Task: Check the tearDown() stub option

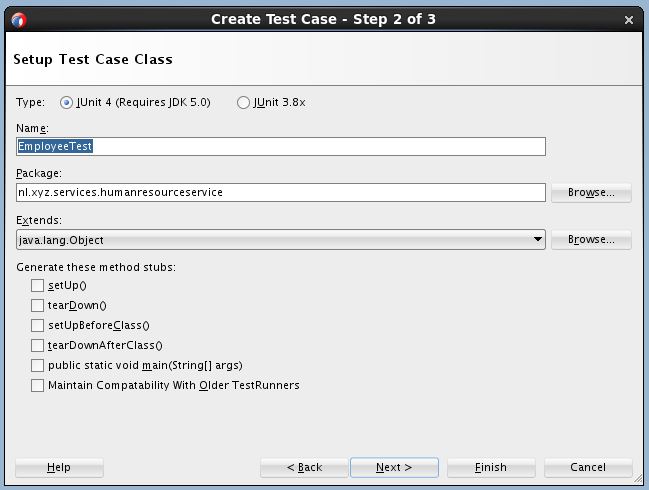Action: point(38,306)
